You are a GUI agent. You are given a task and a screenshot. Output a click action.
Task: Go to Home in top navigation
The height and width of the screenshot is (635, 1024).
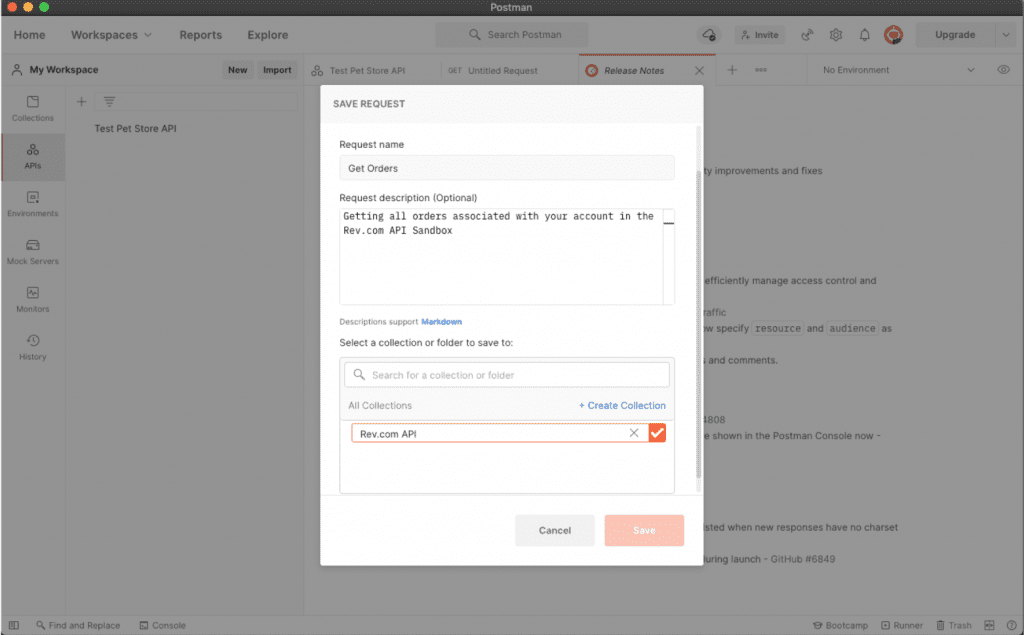[x=29, y=35]
